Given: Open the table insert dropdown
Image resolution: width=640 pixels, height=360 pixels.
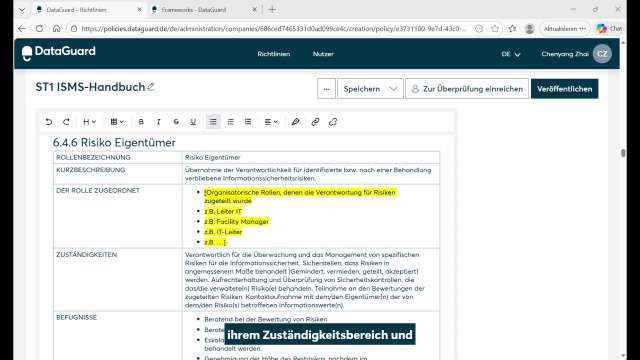Looking at the screenshot, I should click(117, 122).
